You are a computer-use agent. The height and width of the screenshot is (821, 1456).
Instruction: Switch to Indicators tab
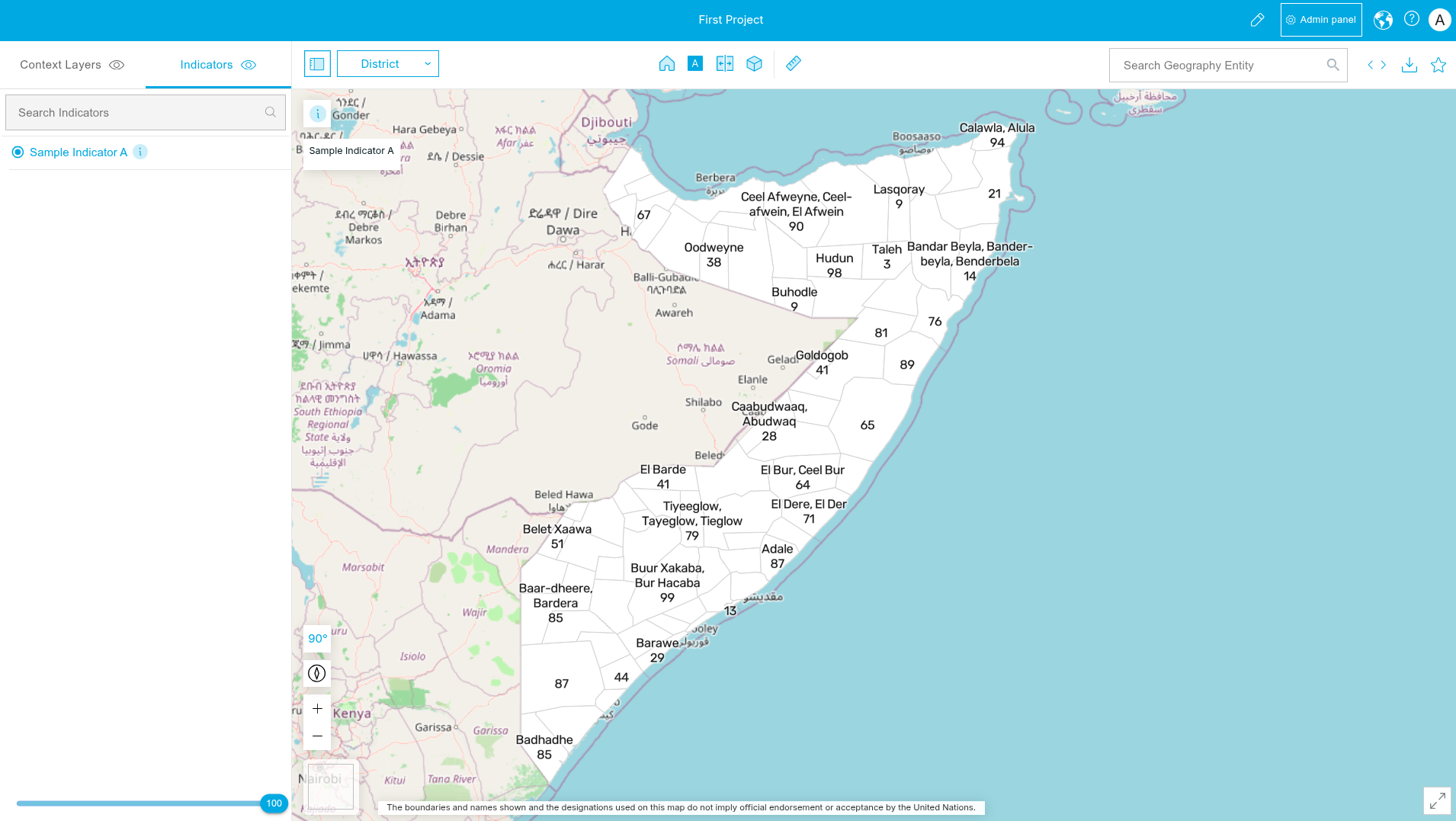point(206,65)
